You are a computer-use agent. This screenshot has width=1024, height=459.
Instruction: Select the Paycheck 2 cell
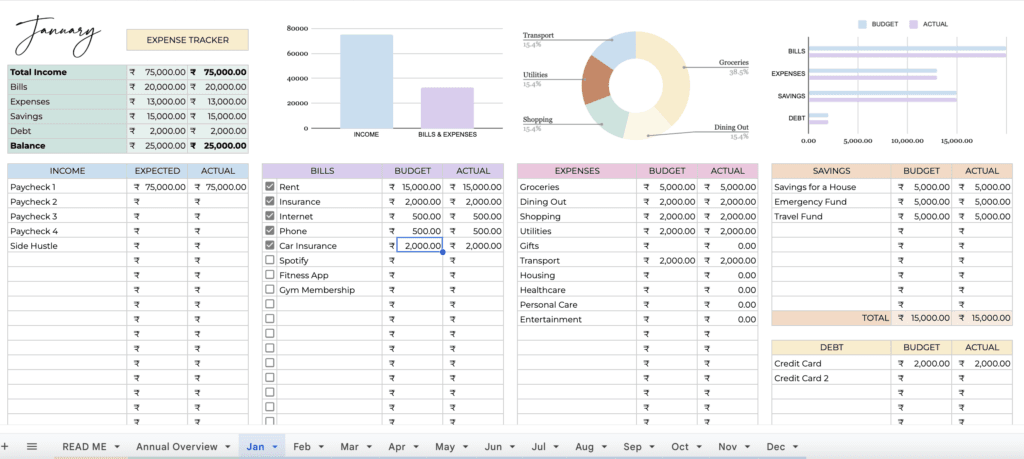[x=68, y=202]
